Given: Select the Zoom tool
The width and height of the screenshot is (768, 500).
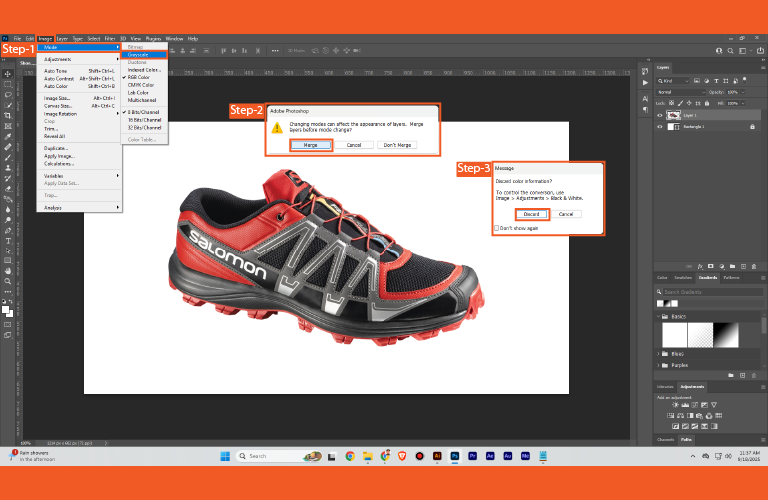Looking at the screenshot, I should pyautogui.click(x=8, y=283).
